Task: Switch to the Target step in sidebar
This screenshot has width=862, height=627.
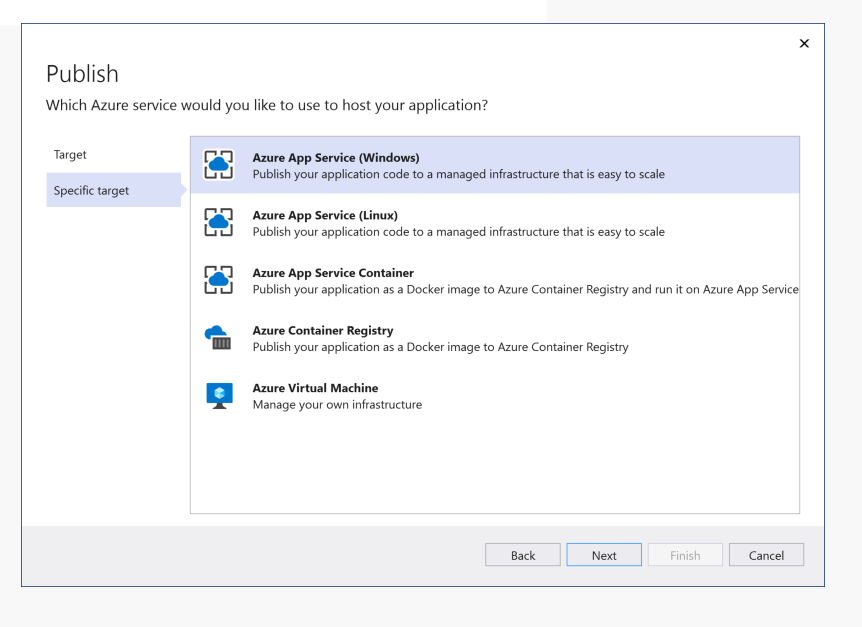Action: click(x=70, y=155)
